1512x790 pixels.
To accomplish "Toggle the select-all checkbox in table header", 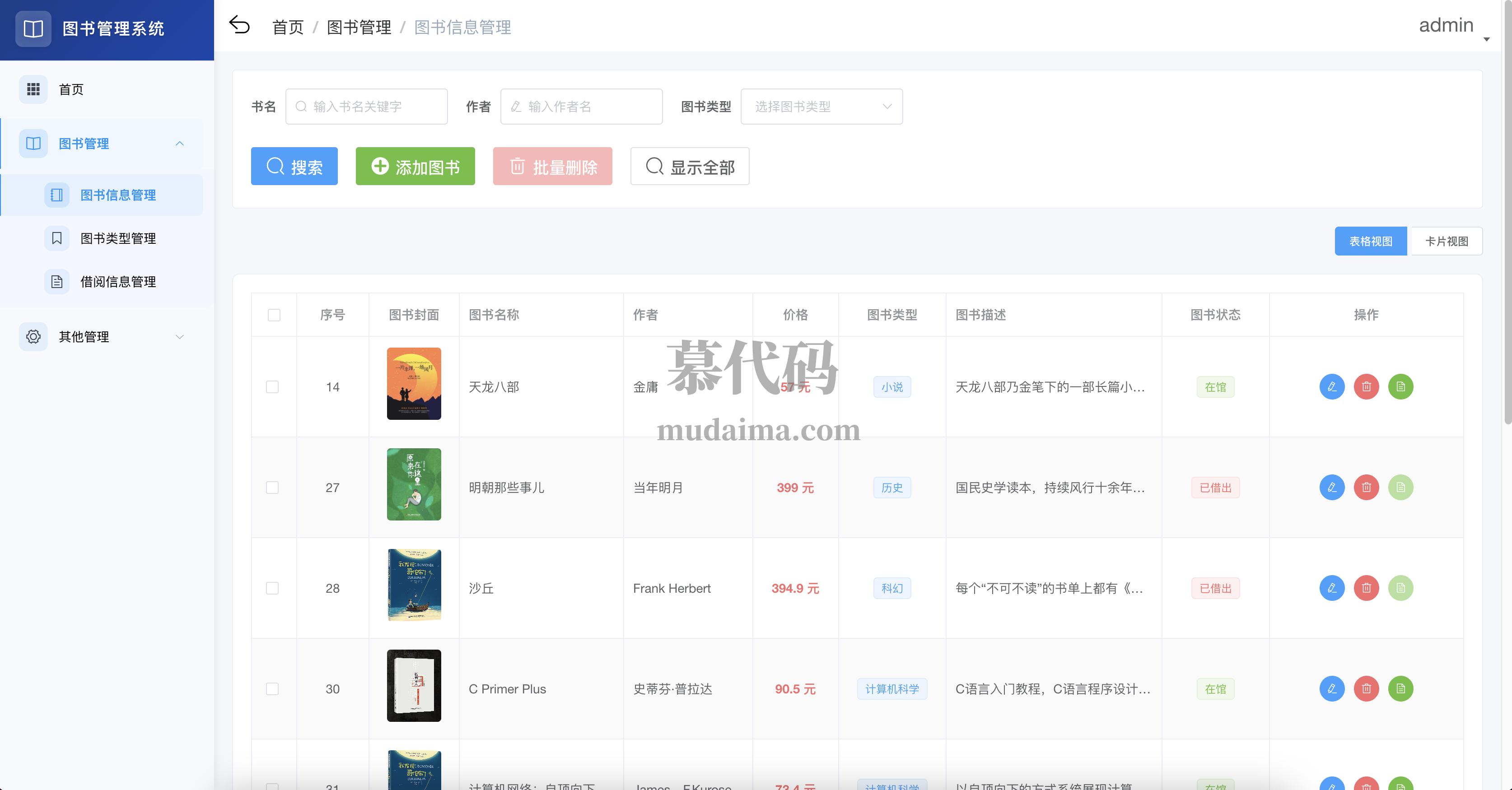I will click(x=274, y=316).
